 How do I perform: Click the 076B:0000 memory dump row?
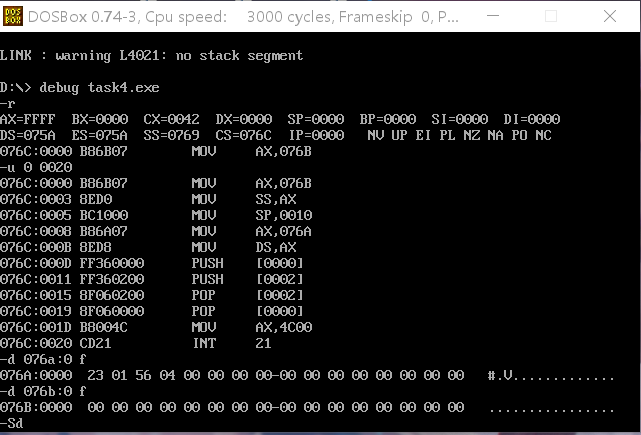coord(307,407)
